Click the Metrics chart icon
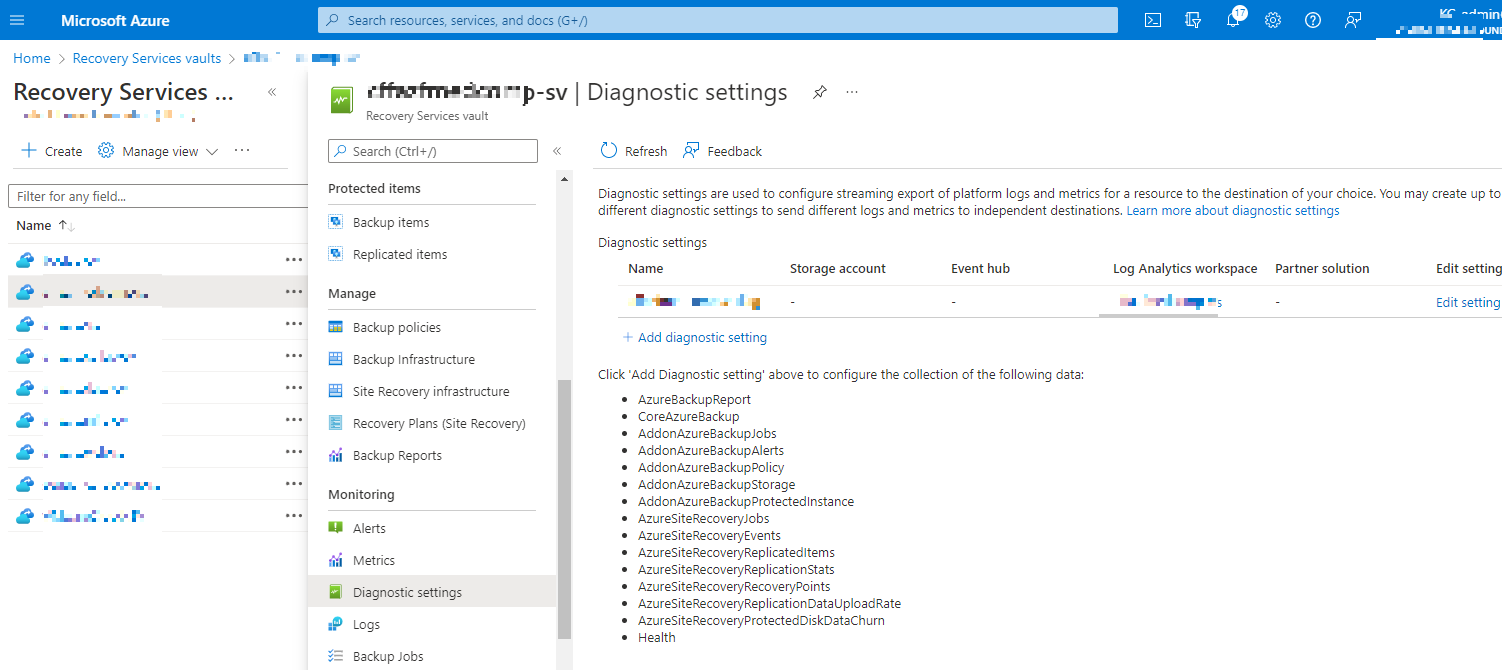This screenshot has height=670, width=1502. point(336,560)
